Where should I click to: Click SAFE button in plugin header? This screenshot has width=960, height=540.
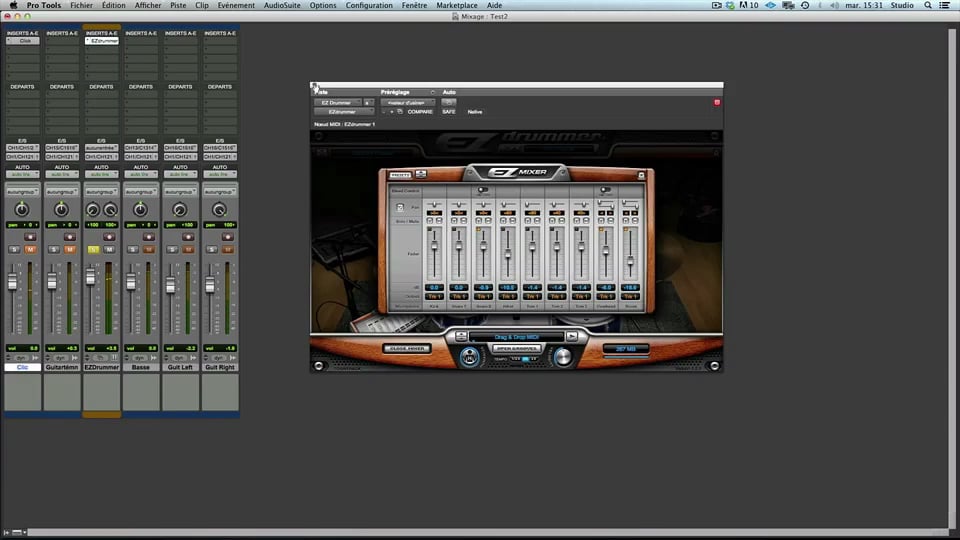pos(449,112)
